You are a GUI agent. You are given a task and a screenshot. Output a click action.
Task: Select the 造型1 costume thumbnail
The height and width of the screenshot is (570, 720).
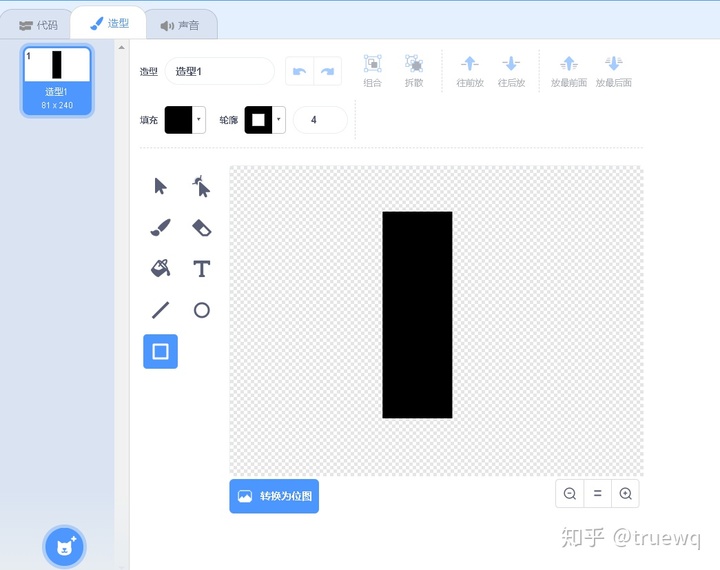(57, 80)
